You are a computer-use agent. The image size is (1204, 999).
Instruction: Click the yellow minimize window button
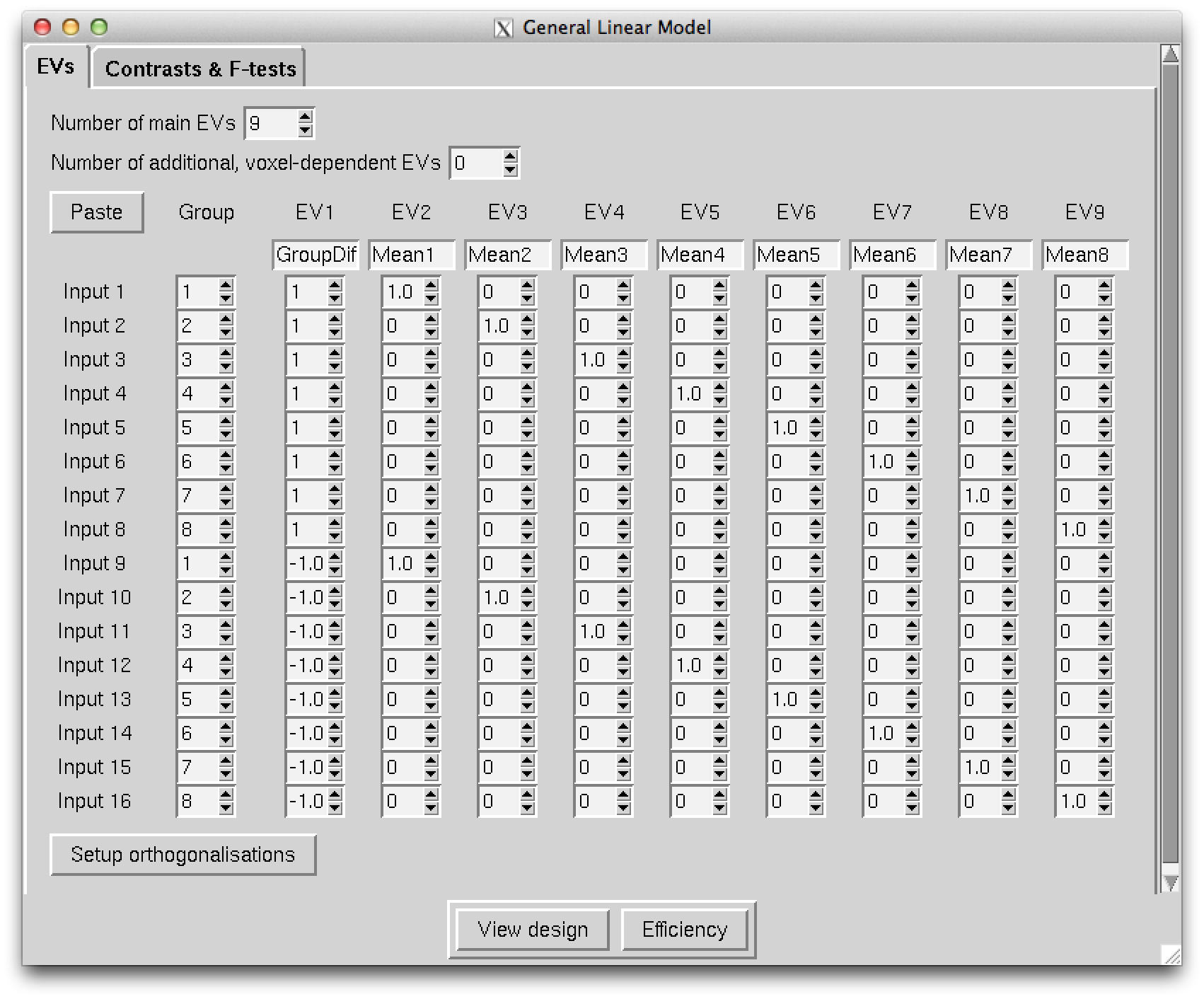tap(71, 27)
